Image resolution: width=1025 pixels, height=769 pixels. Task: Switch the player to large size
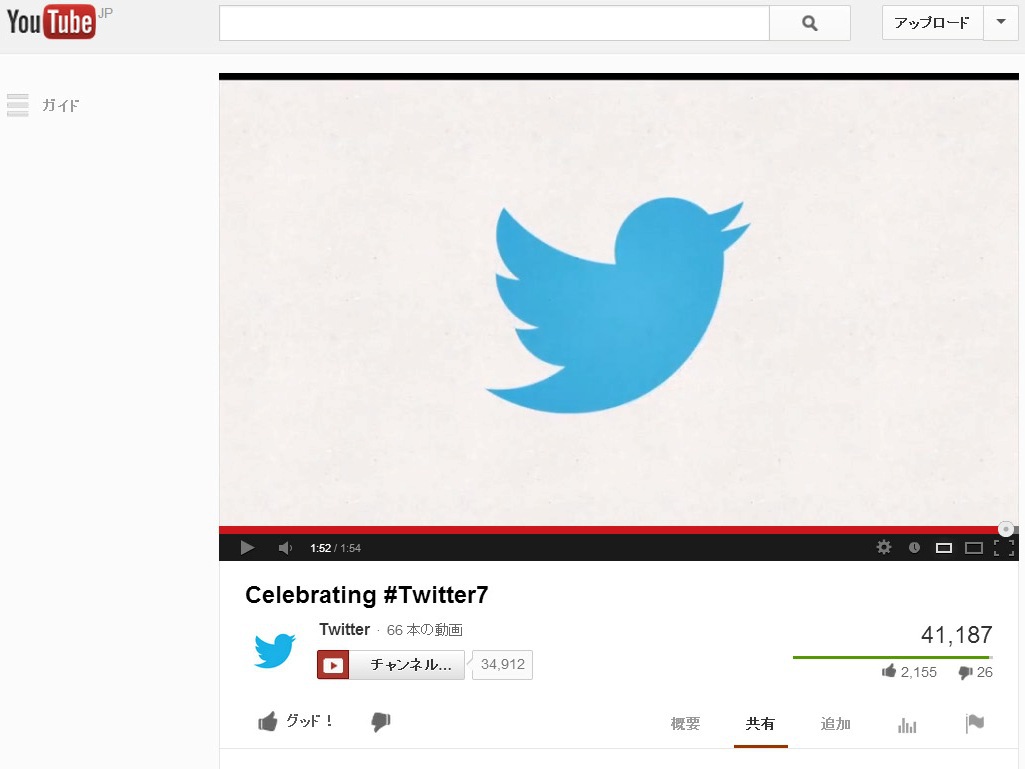tap(973, 548)
